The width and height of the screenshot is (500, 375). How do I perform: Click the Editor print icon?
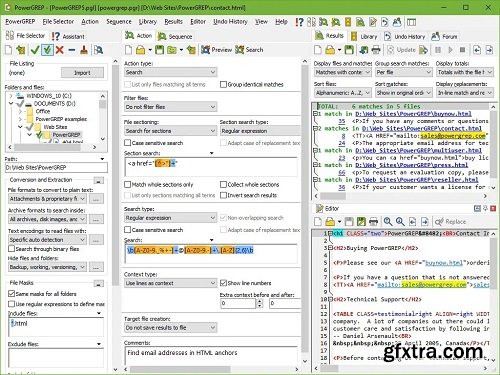[x=374, y=221]
